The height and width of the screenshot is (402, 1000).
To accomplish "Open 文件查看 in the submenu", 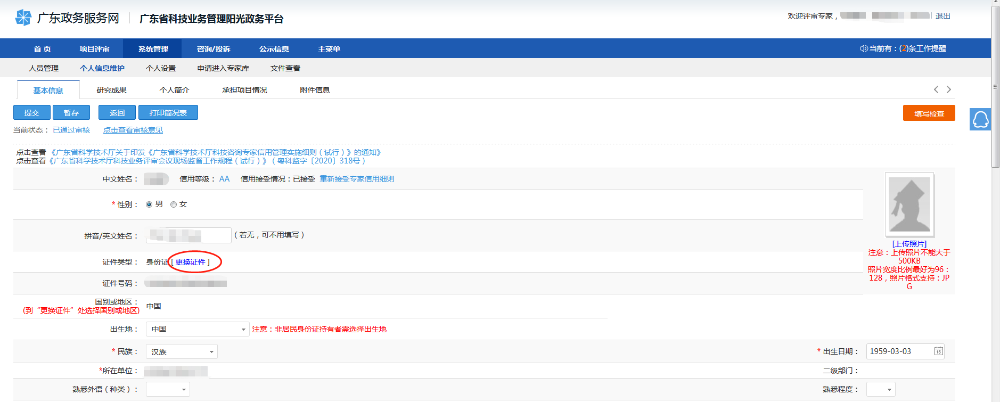I will click(x=285, y=68).
